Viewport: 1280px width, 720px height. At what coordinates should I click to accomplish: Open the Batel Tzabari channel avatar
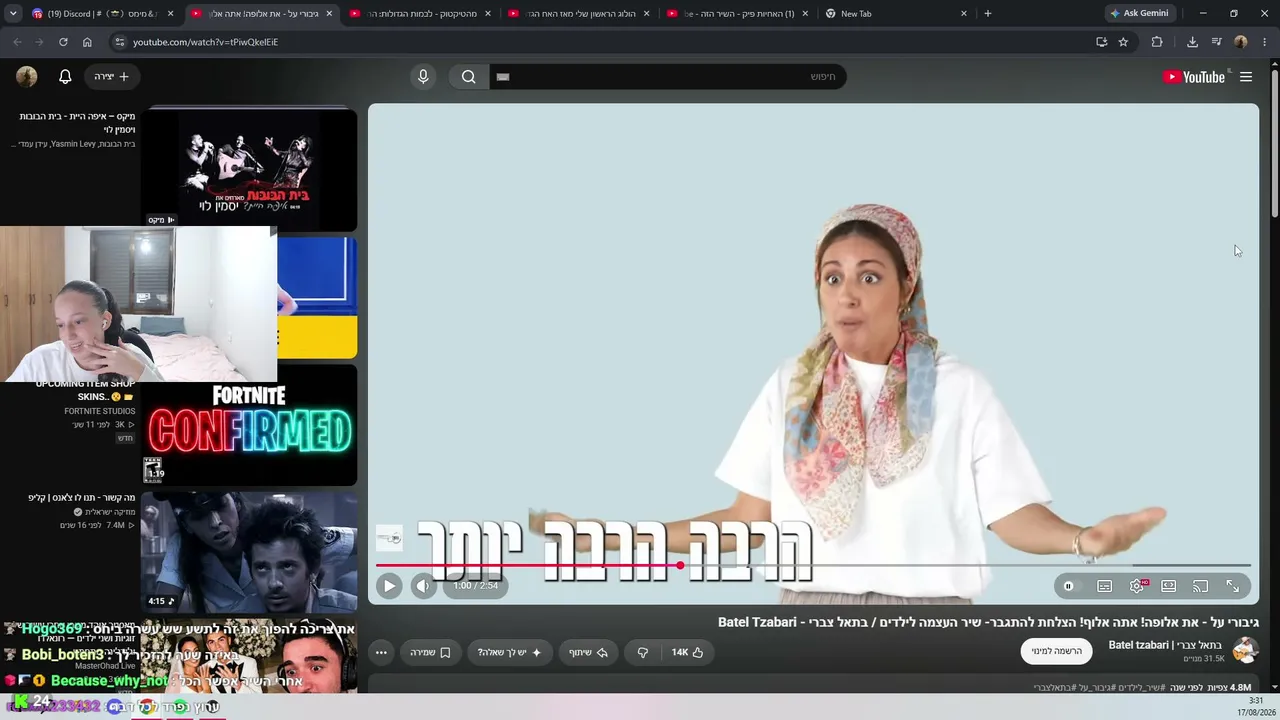pyautogui.click(x=1245, y=650)
